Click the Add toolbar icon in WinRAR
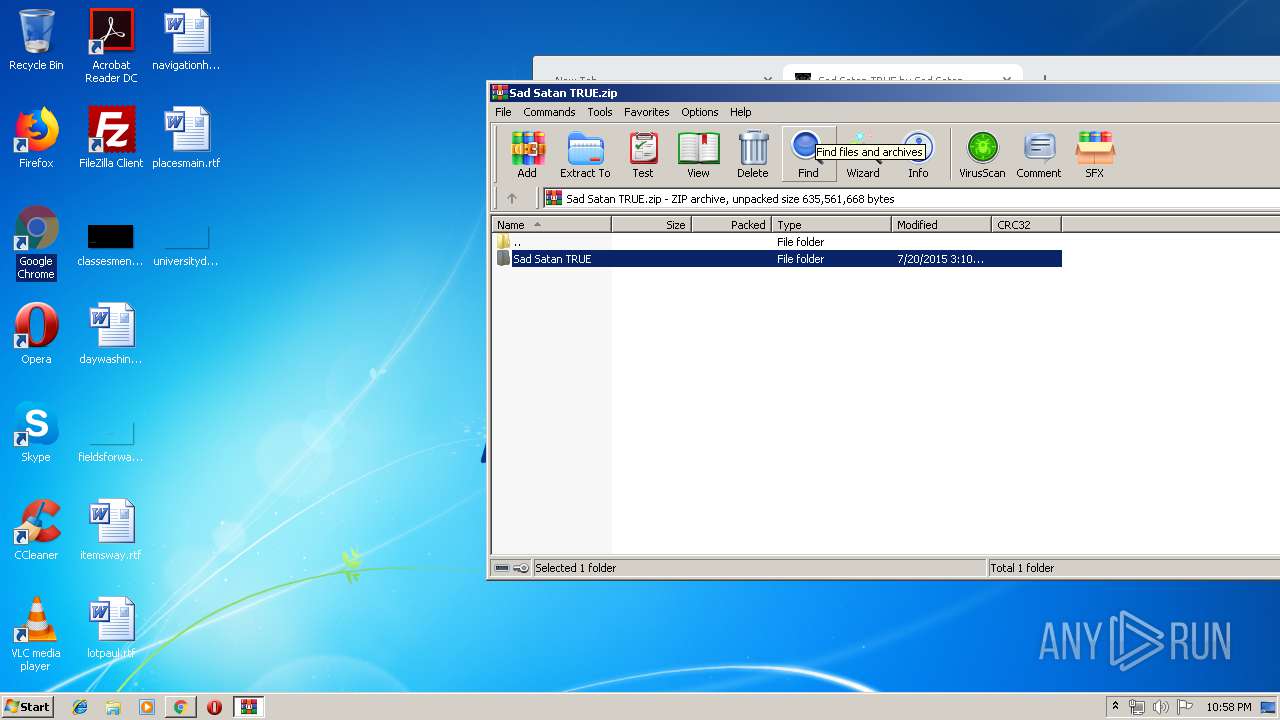Viewport: 1280px width, 720px height. coord(527,154)
